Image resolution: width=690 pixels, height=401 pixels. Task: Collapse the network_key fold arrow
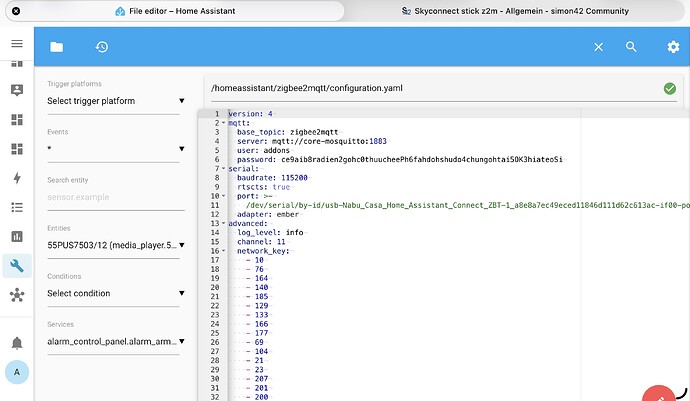tap(224, 251)
